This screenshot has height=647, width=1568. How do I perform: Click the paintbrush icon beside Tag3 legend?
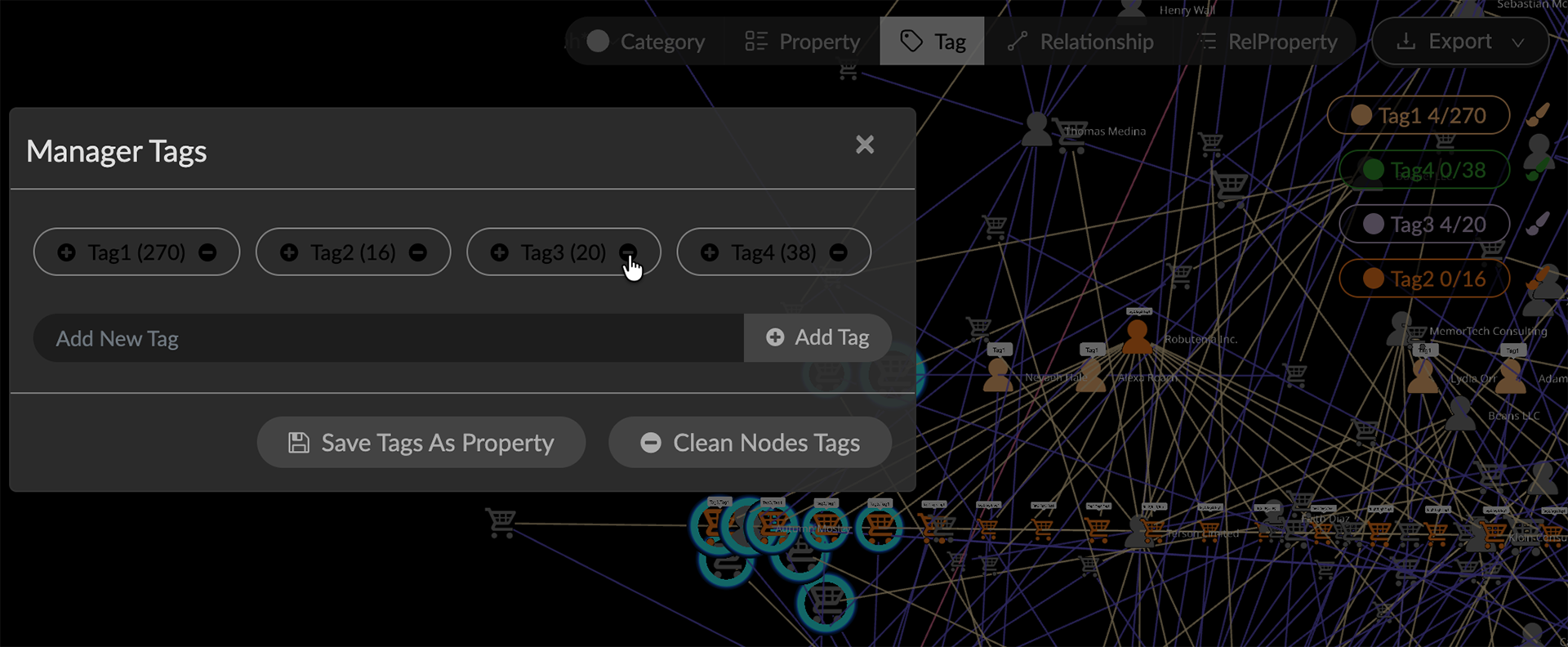[1538, 224]
